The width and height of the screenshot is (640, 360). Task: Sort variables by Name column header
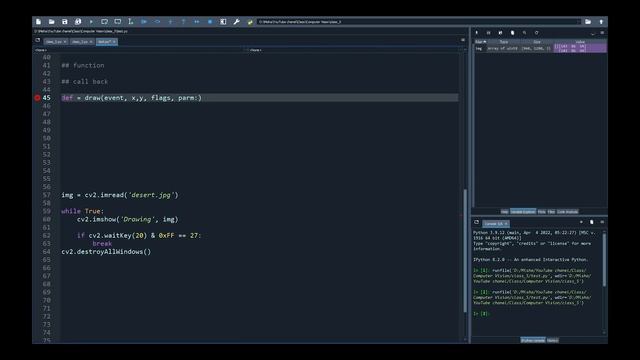[x=480, y=42]
